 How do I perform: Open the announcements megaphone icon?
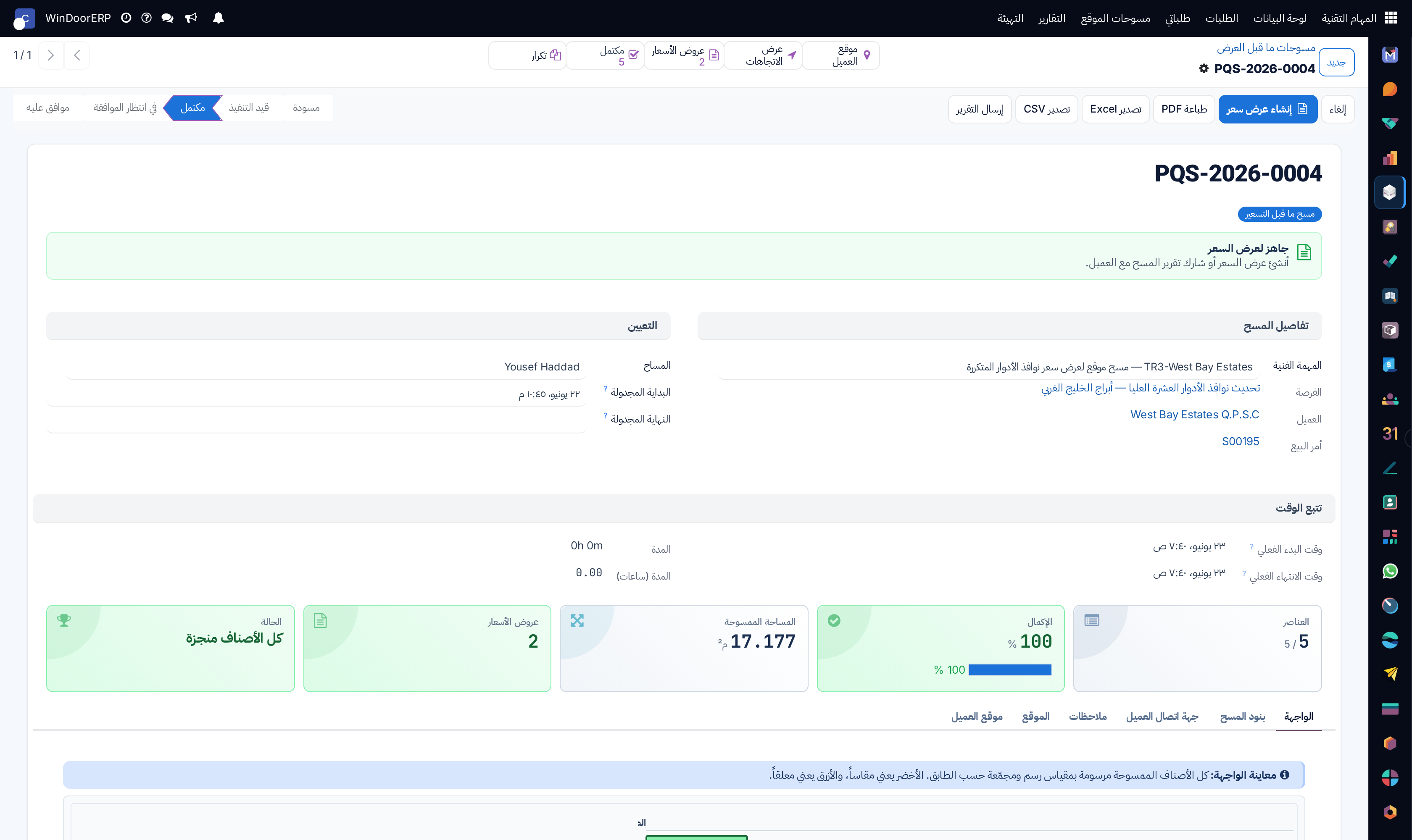click(x=191, y=18)
